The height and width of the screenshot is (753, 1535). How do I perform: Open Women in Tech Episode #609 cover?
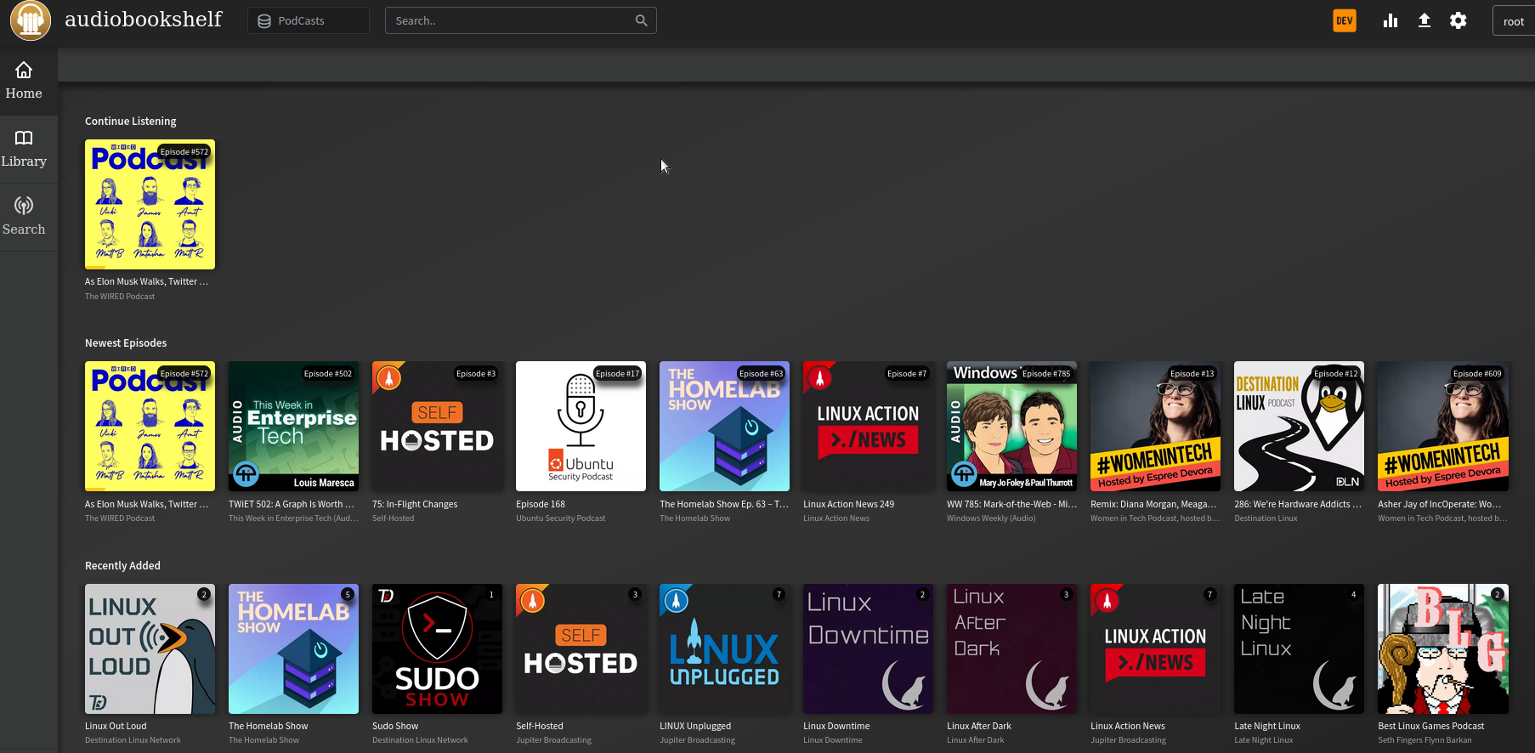tap(1443, 426)
